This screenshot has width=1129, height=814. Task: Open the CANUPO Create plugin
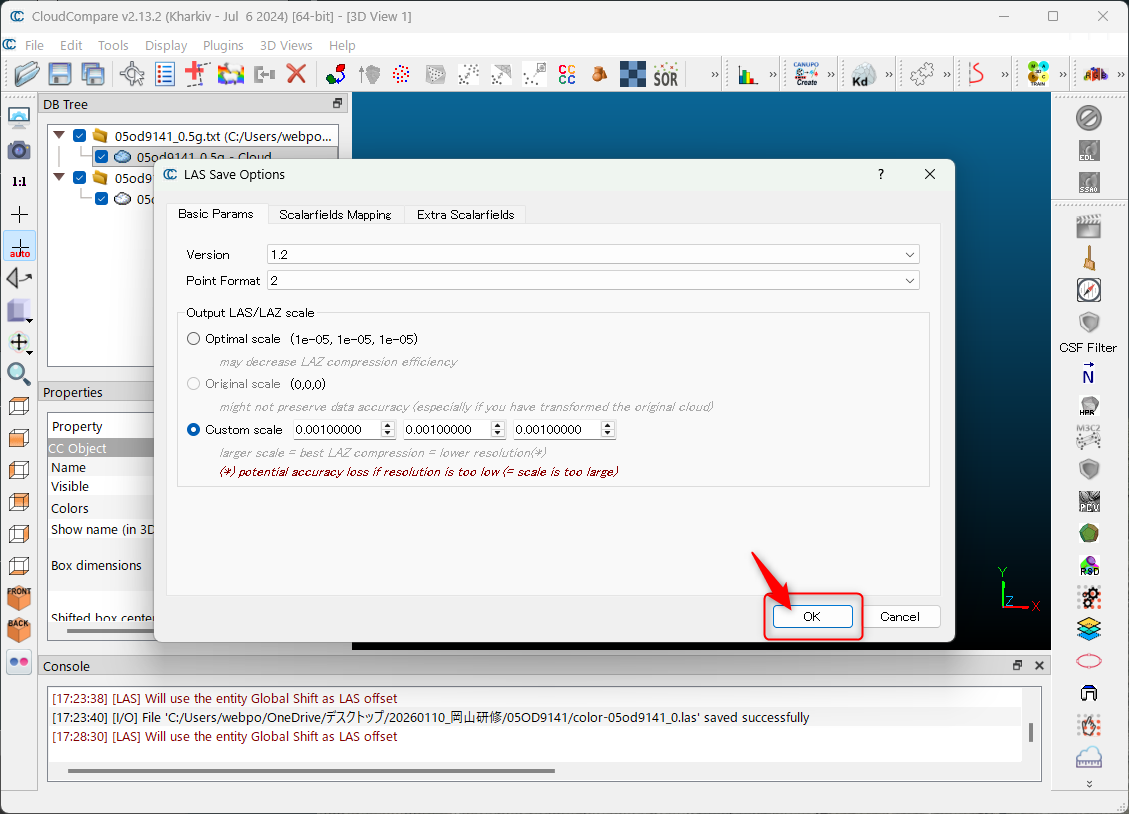click(x=805, y=74)
